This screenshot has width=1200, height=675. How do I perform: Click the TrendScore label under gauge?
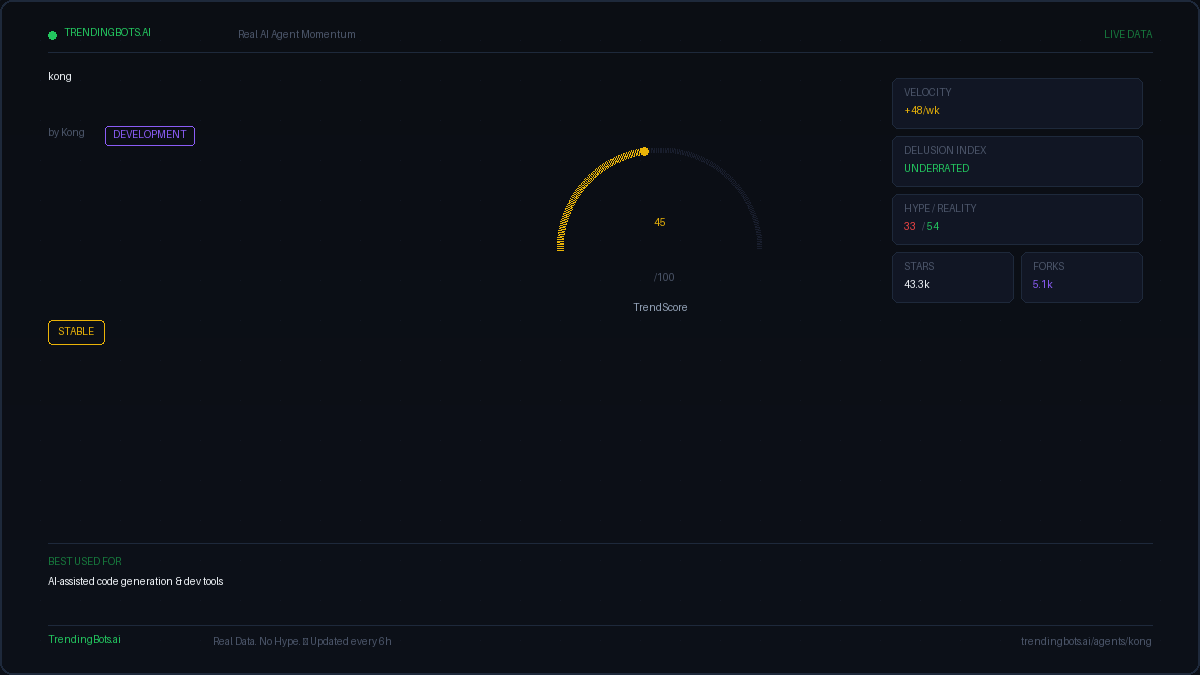(660, 307)
